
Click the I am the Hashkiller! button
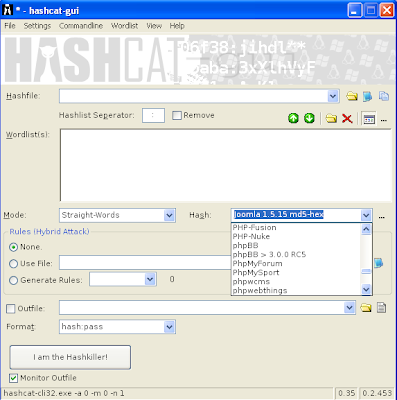70,357
